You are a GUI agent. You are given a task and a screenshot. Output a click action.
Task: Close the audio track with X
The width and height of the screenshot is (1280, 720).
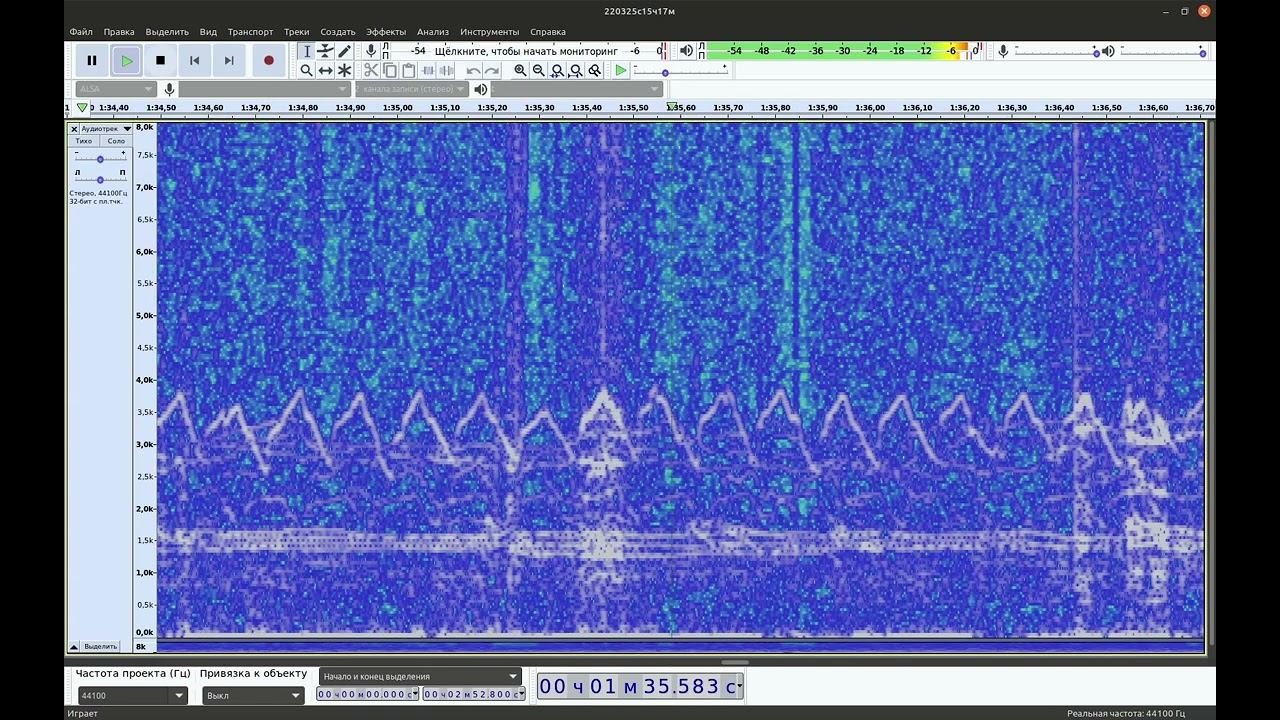pyautogui.click(x=74, y=129)
